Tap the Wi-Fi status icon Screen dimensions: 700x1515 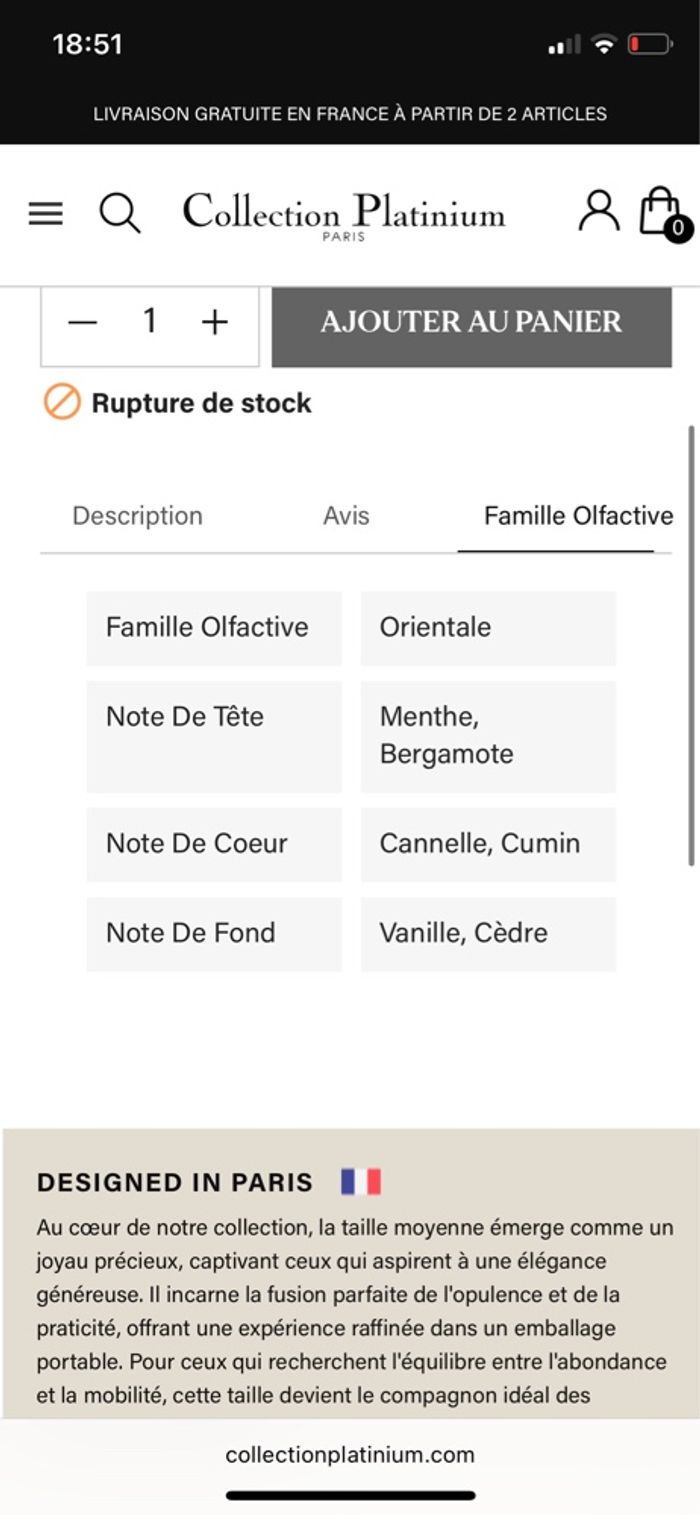coord(603,44)
